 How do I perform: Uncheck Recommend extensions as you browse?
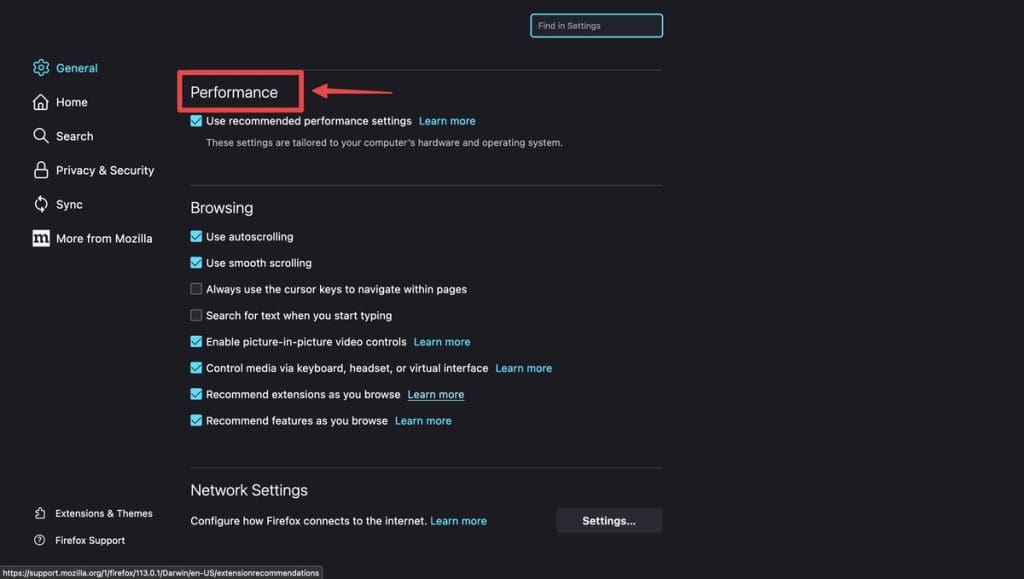[x=196, y=394]
